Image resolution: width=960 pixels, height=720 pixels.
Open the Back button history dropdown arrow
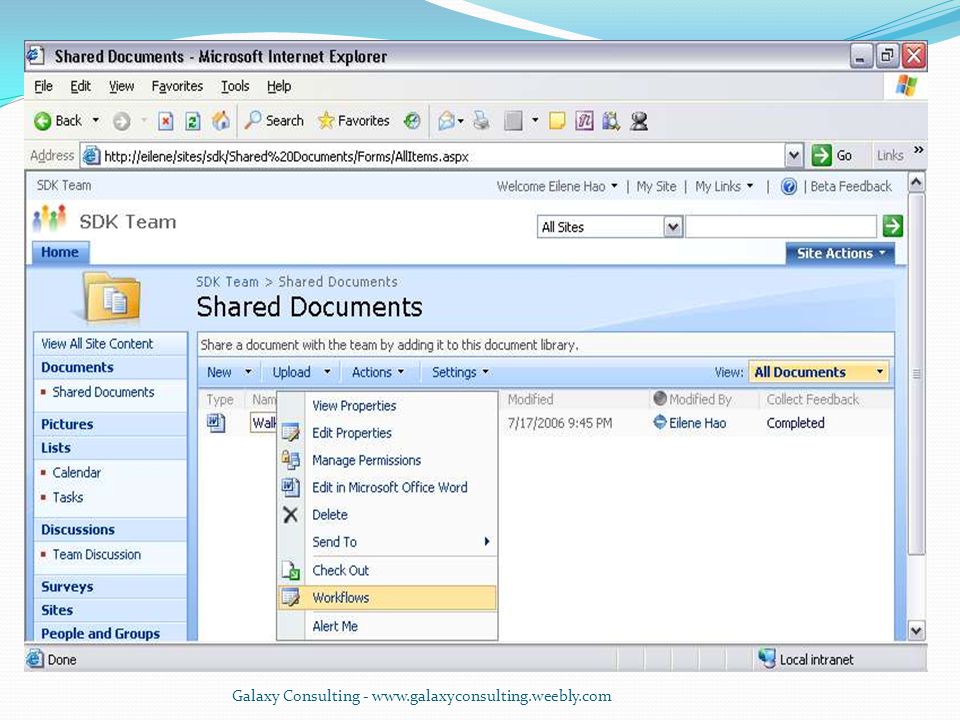tap(96, 121)
